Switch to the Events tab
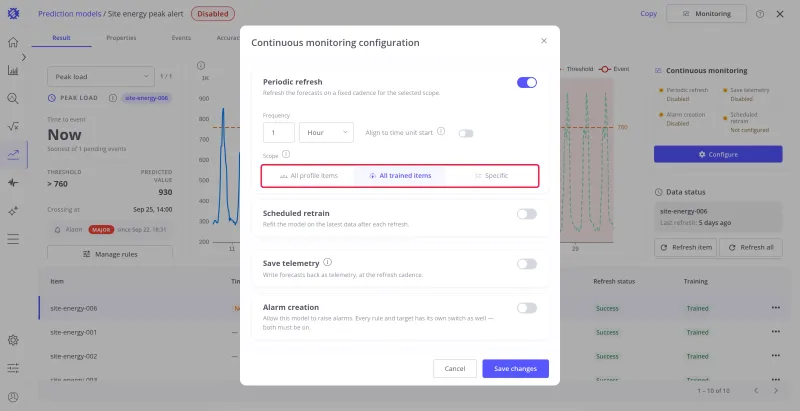Screen dimensions: 800x411 (x=181, y=38)
